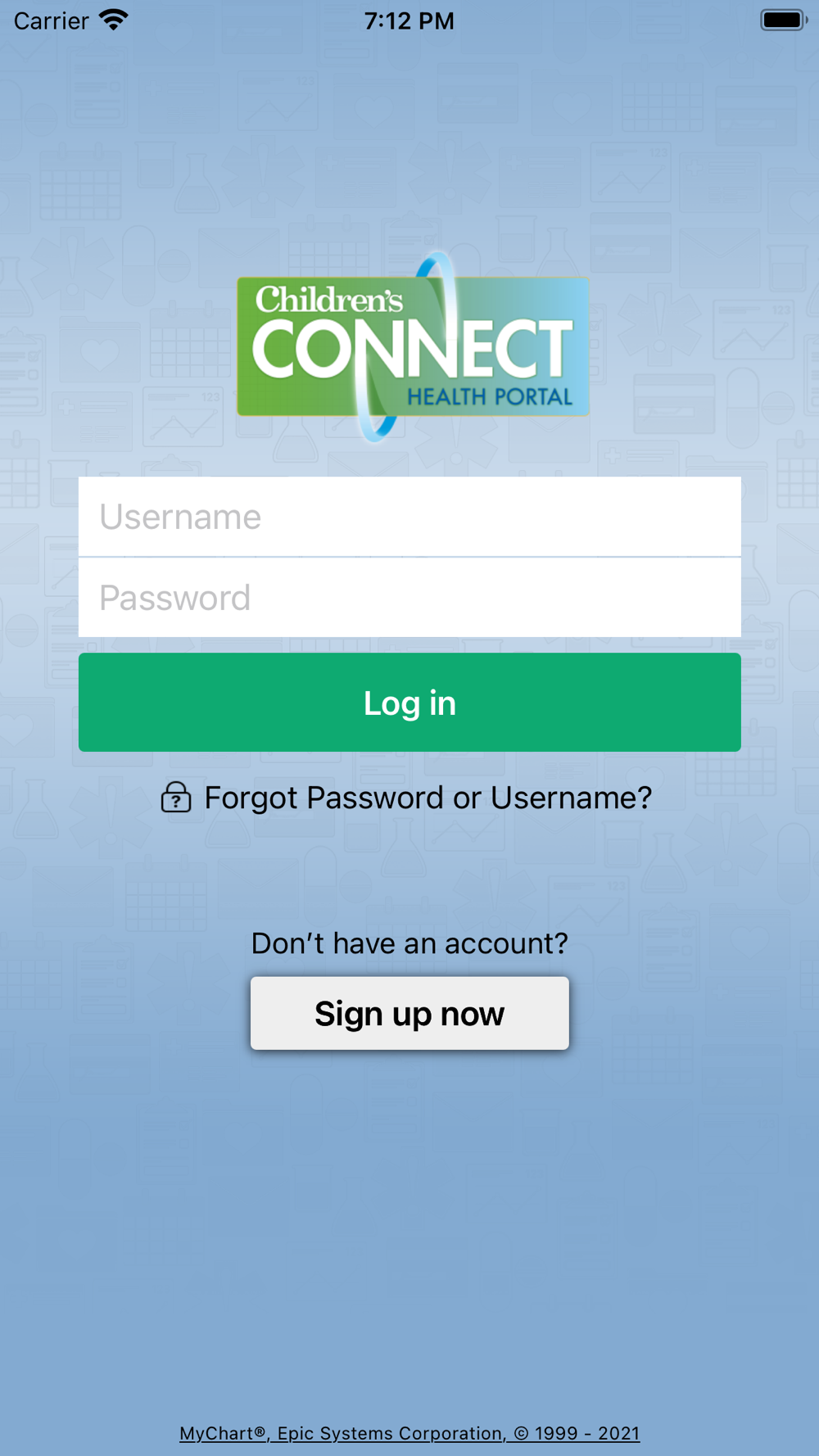Tap the 7:12 PM clock in status bar

(409, 20)
